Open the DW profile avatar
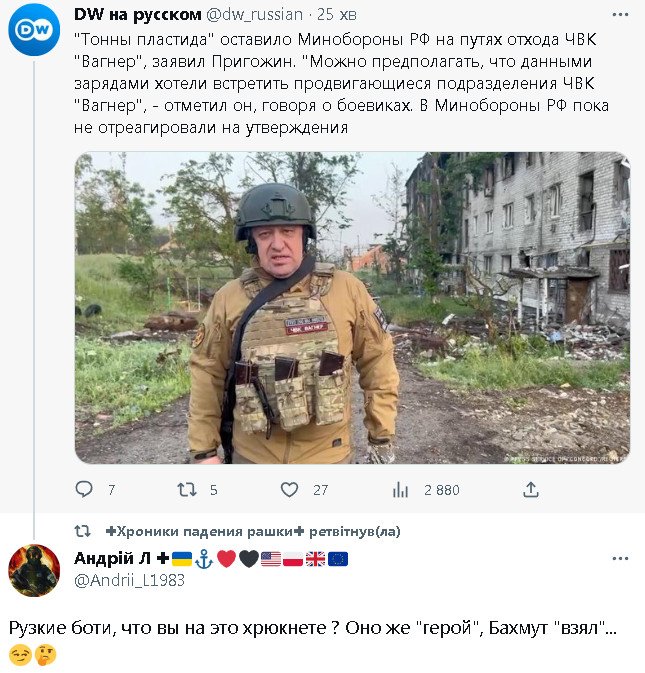This screenshot has width=645, height=673. tap(34, 30)
